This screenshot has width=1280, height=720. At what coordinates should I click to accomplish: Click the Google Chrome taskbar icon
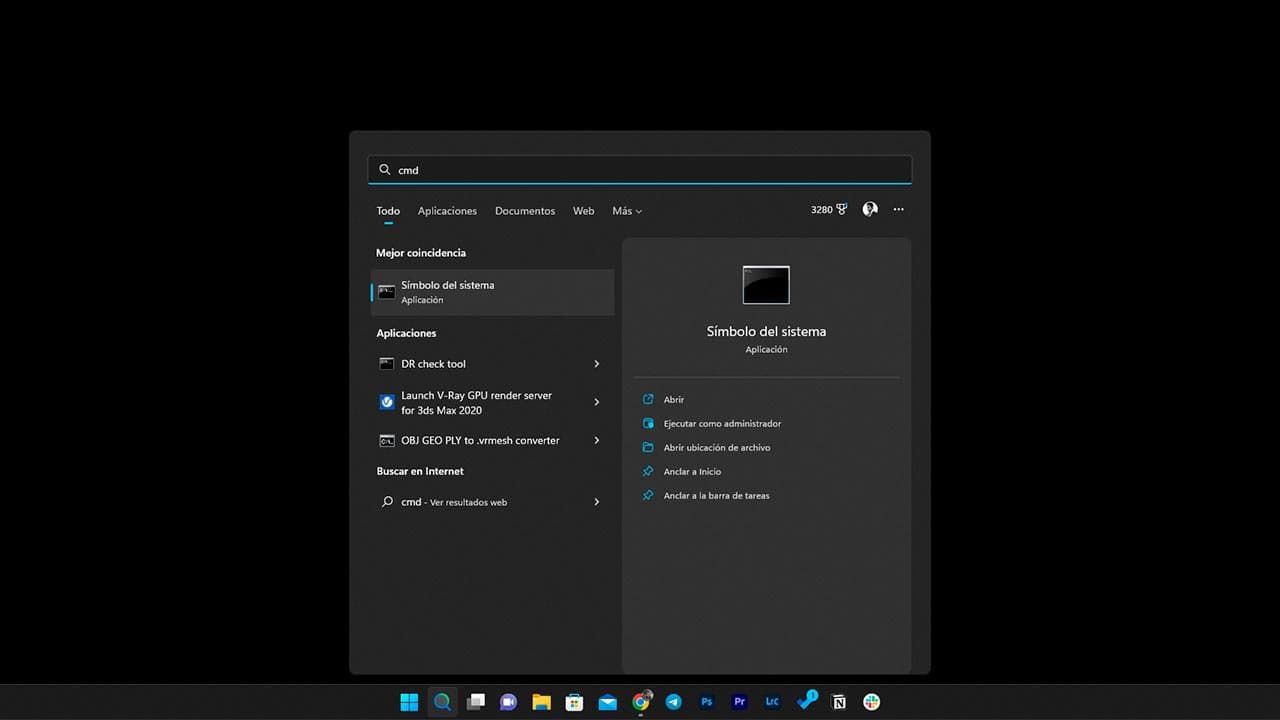641,702
